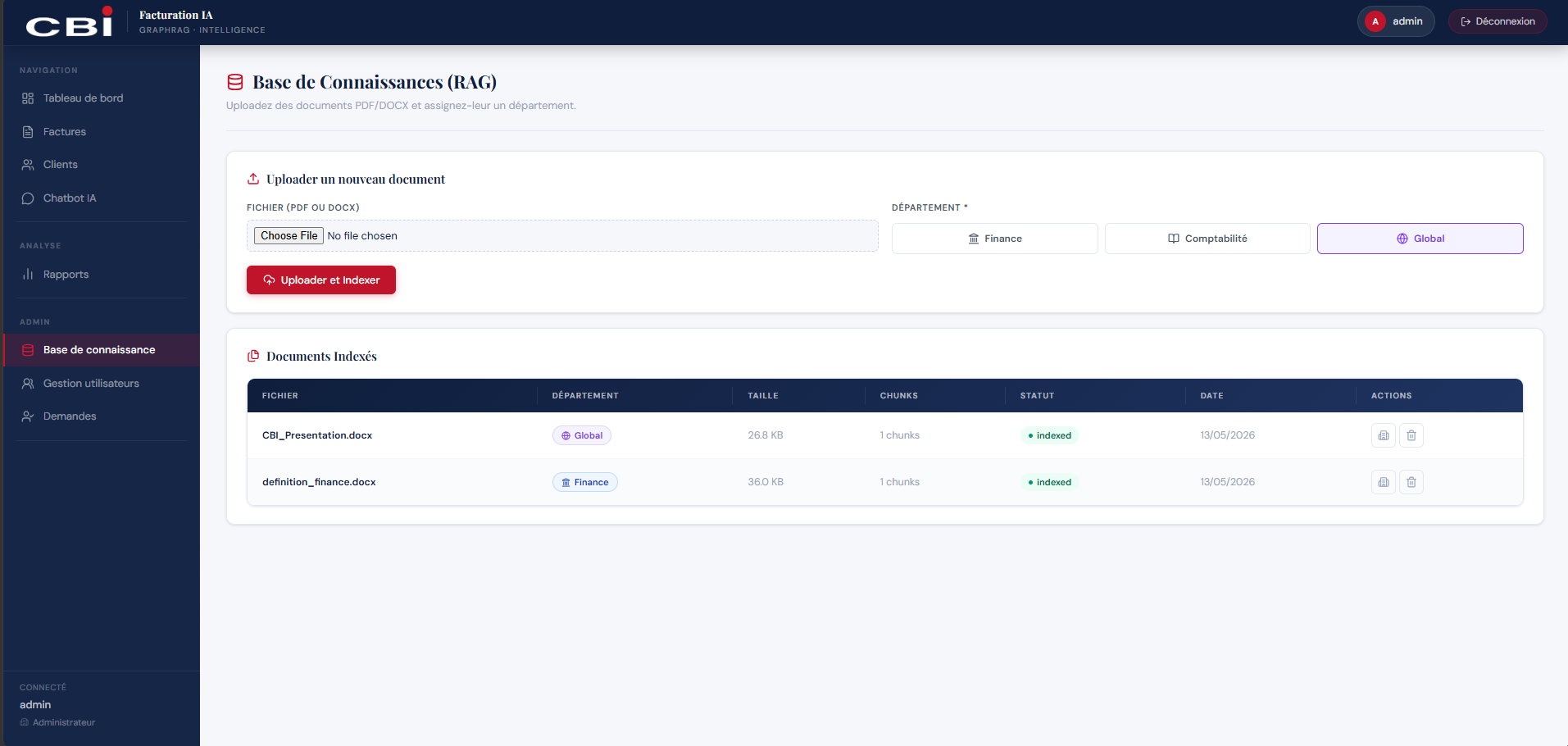Click the indexed status of CBI_Presentation.docx
1568x746 pixels.
tap(1049, 435)
